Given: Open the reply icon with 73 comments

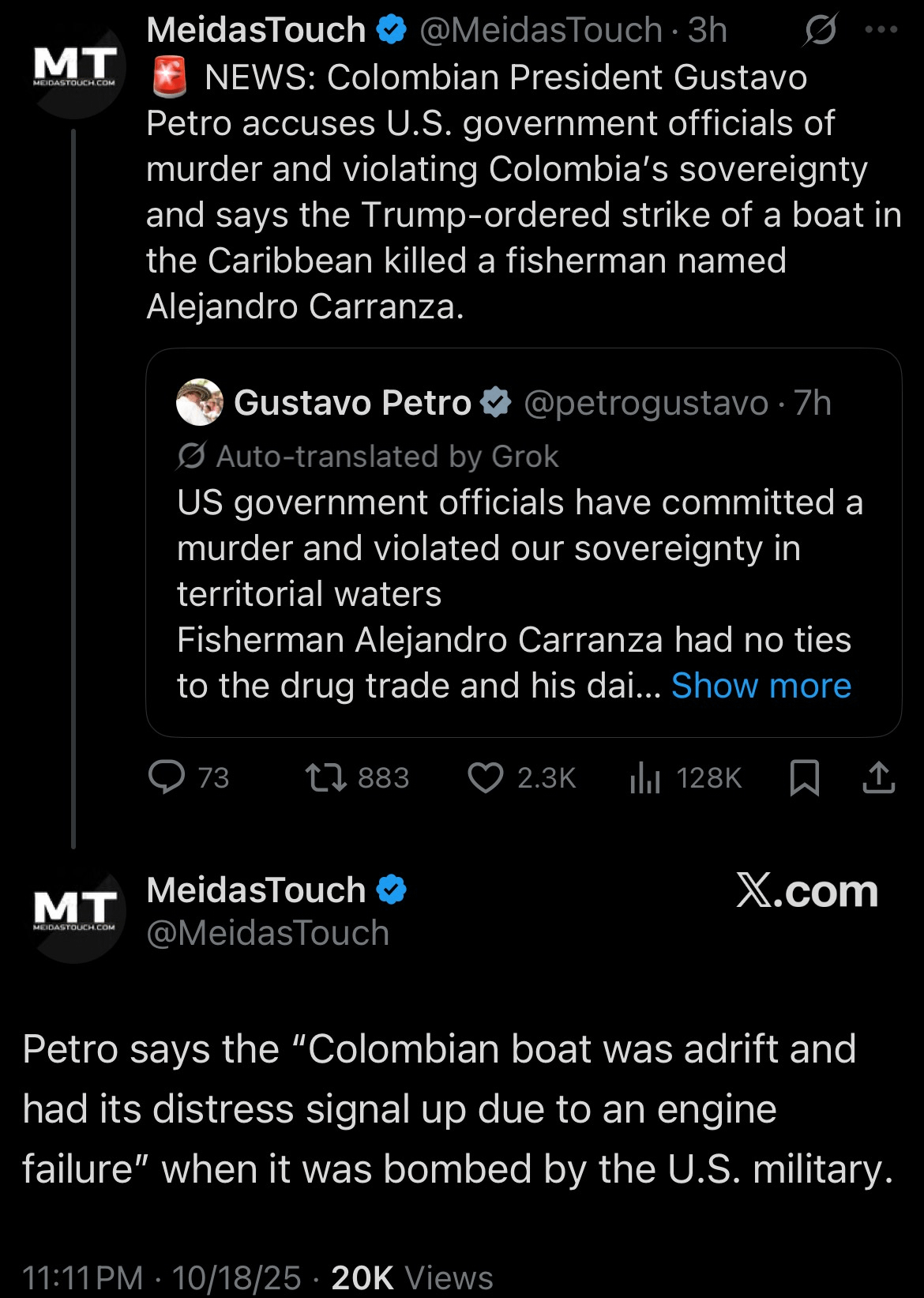Looking at the screenshot, I should [167, 777].
